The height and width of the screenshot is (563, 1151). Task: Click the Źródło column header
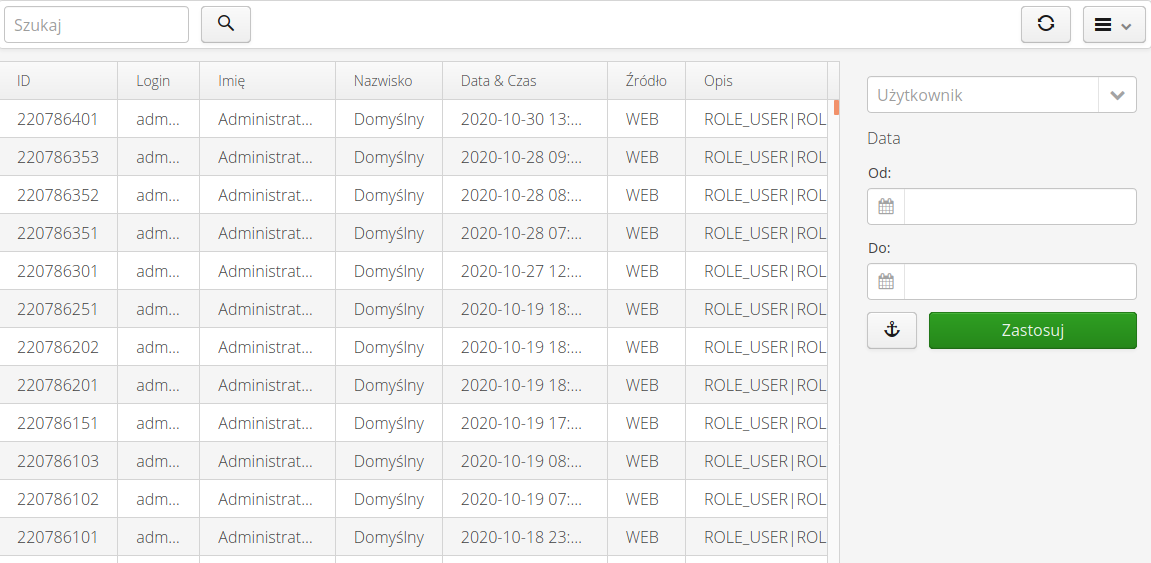point(646,81)
